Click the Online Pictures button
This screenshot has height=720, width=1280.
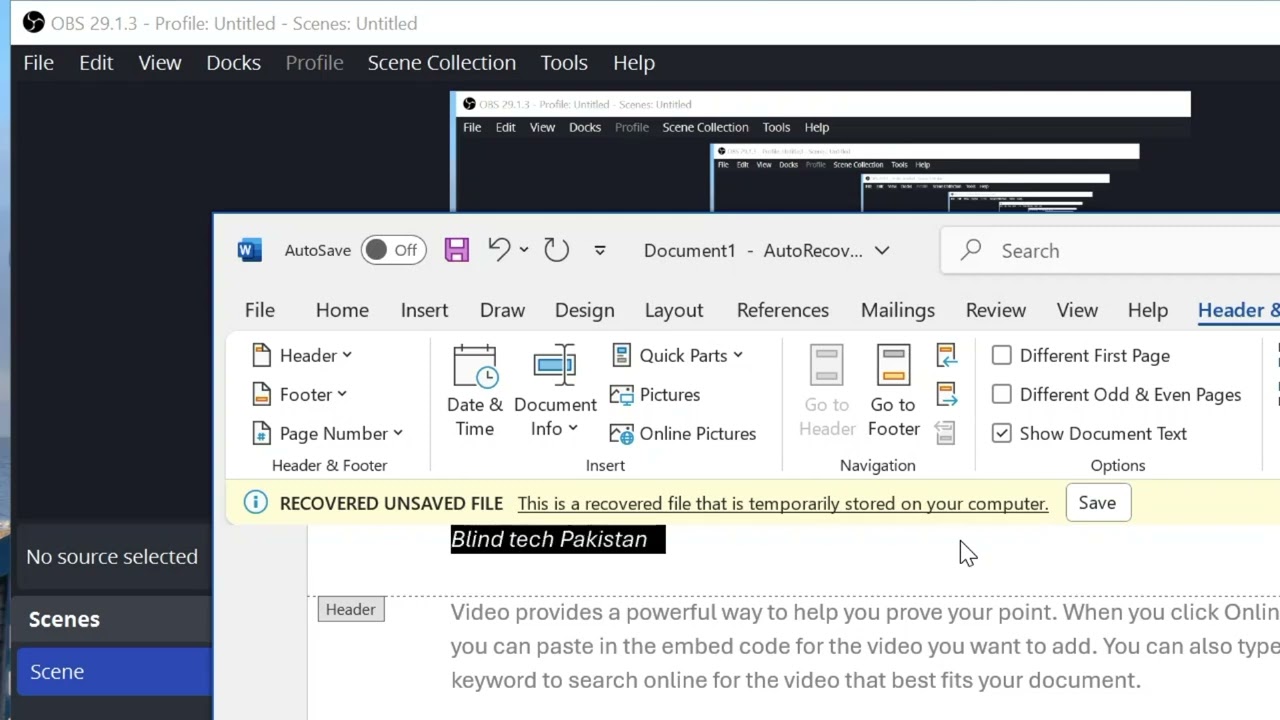[683, 433]
